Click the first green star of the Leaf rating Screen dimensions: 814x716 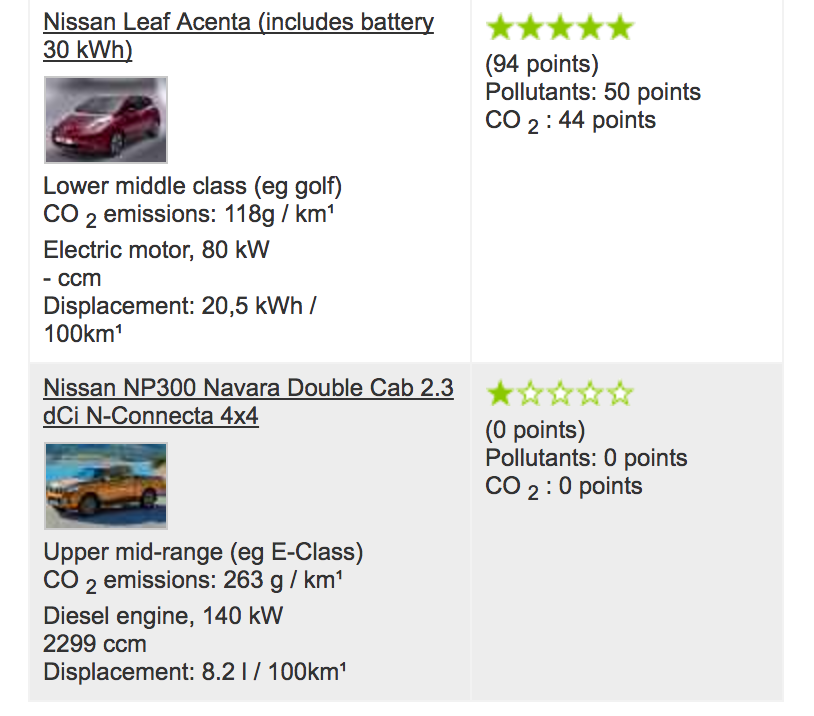tap(500, 27)
